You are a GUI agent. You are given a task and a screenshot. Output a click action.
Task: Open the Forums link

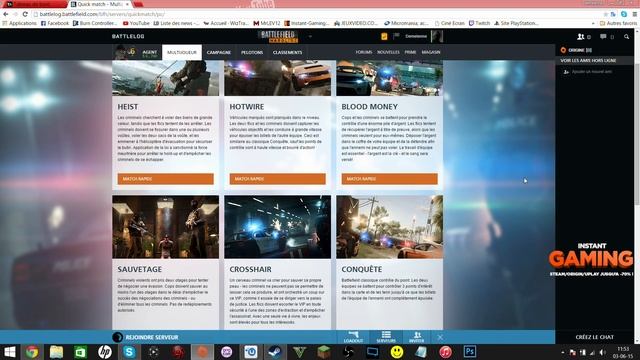pos(363,52)
